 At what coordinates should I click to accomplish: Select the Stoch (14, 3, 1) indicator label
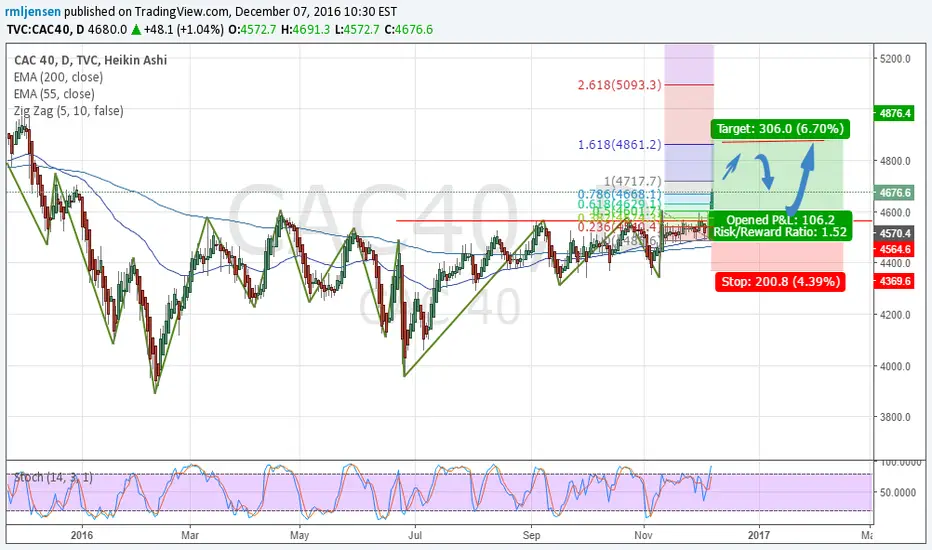tap(53, 477)
